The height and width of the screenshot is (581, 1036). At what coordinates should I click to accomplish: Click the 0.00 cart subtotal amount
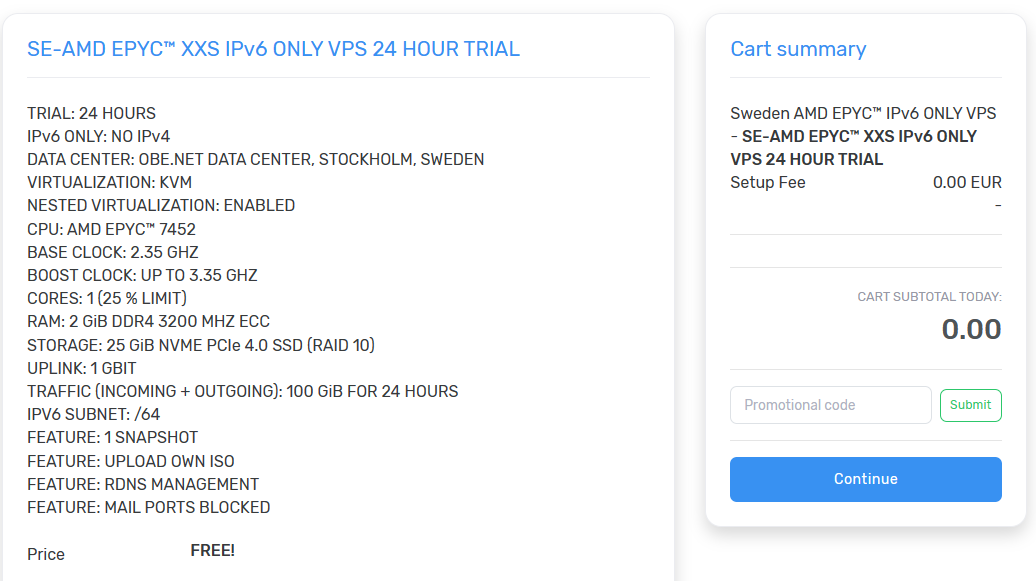tap(971, 329)
